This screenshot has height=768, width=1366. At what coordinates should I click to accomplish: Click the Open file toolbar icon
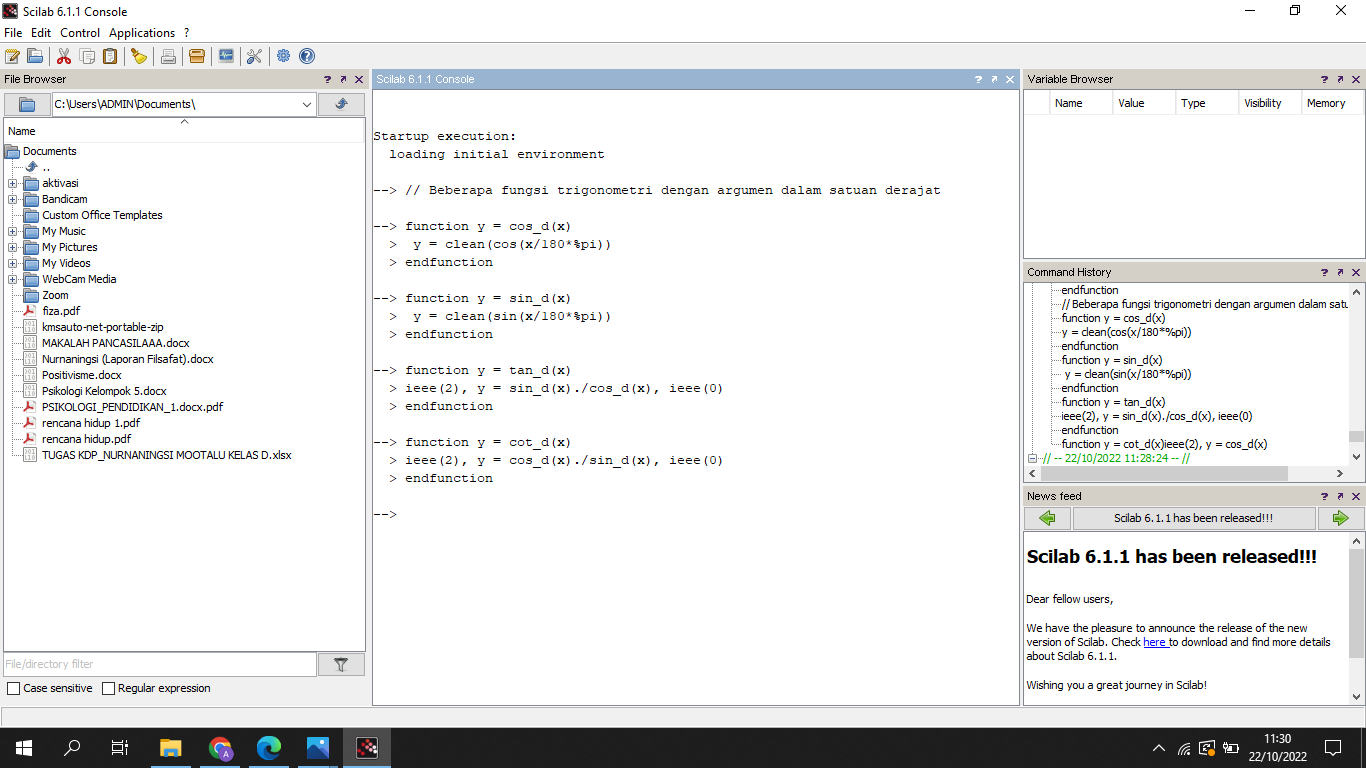(35, 56)
